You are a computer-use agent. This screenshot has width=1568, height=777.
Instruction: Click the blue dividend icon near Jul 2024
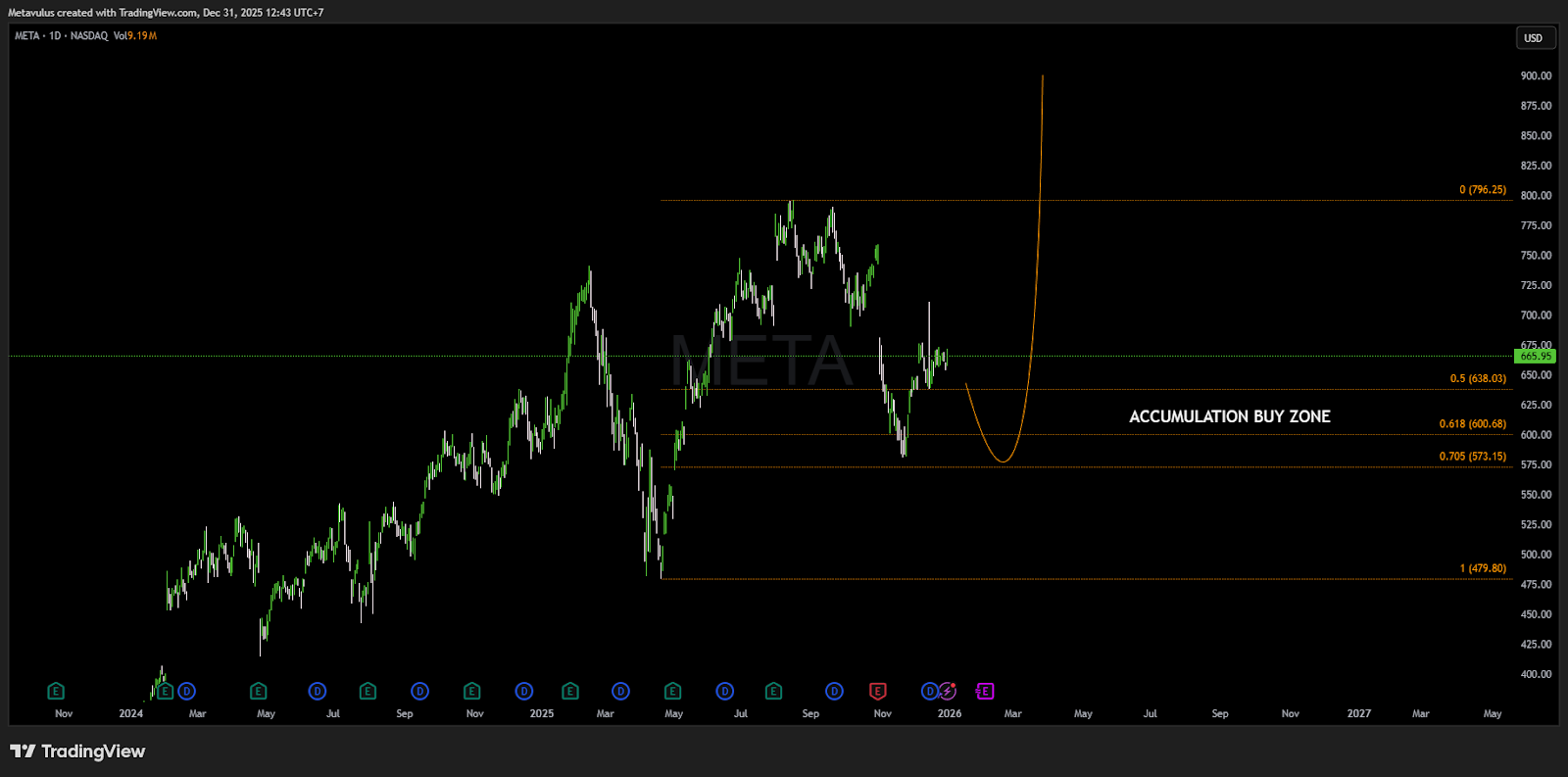point(317,691)
